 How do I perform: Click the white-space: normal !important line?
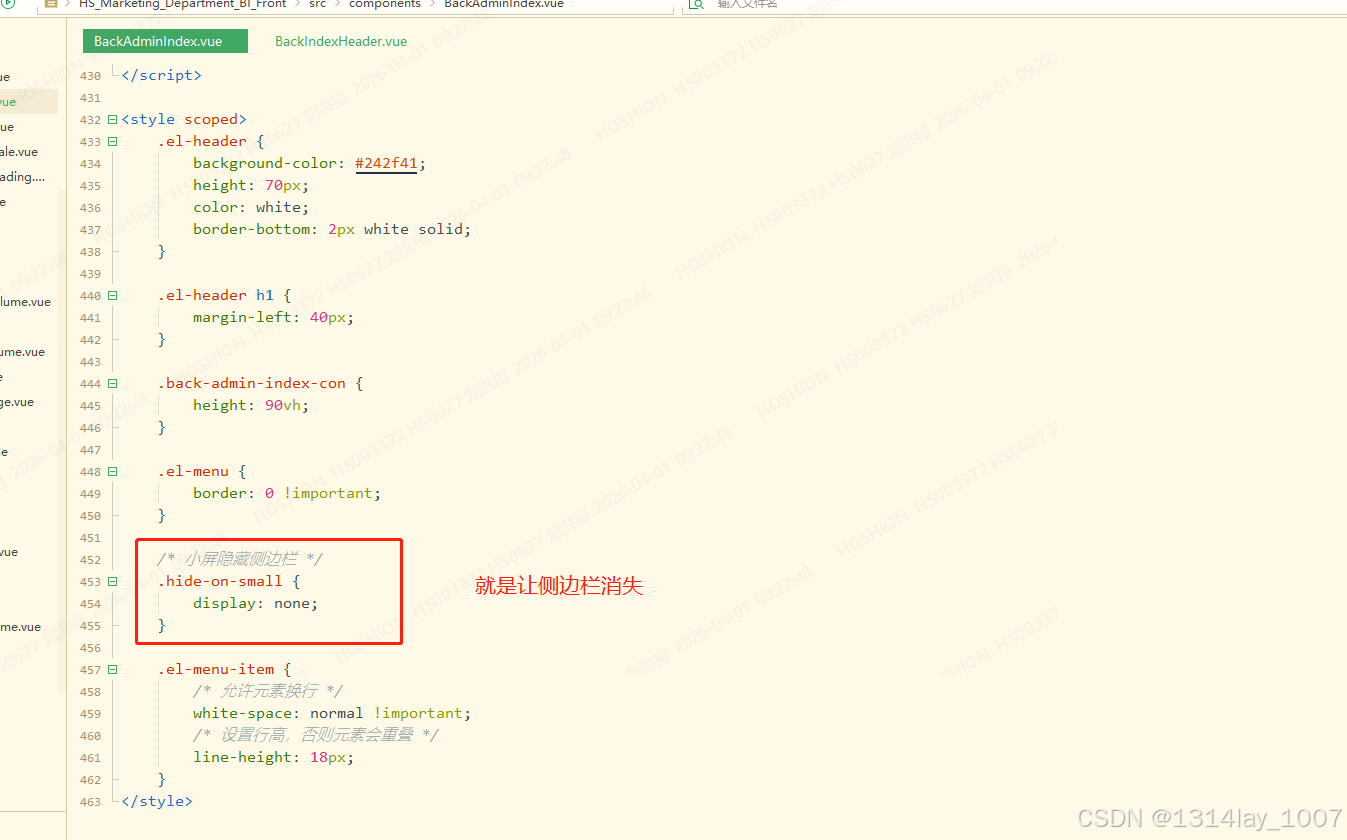(x=332, y=713)
